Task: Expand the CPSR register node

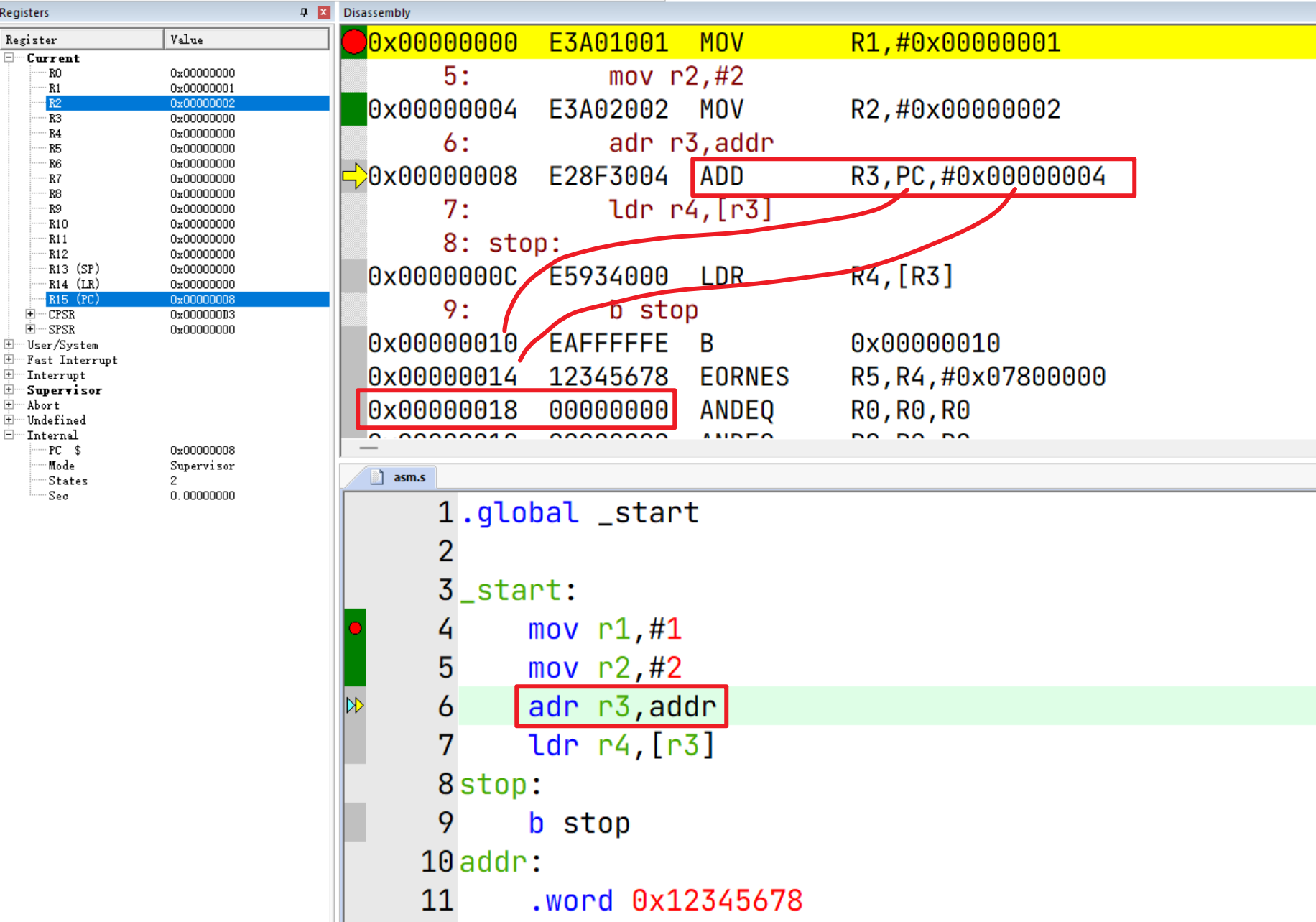Action: click(x=30, y=314)
